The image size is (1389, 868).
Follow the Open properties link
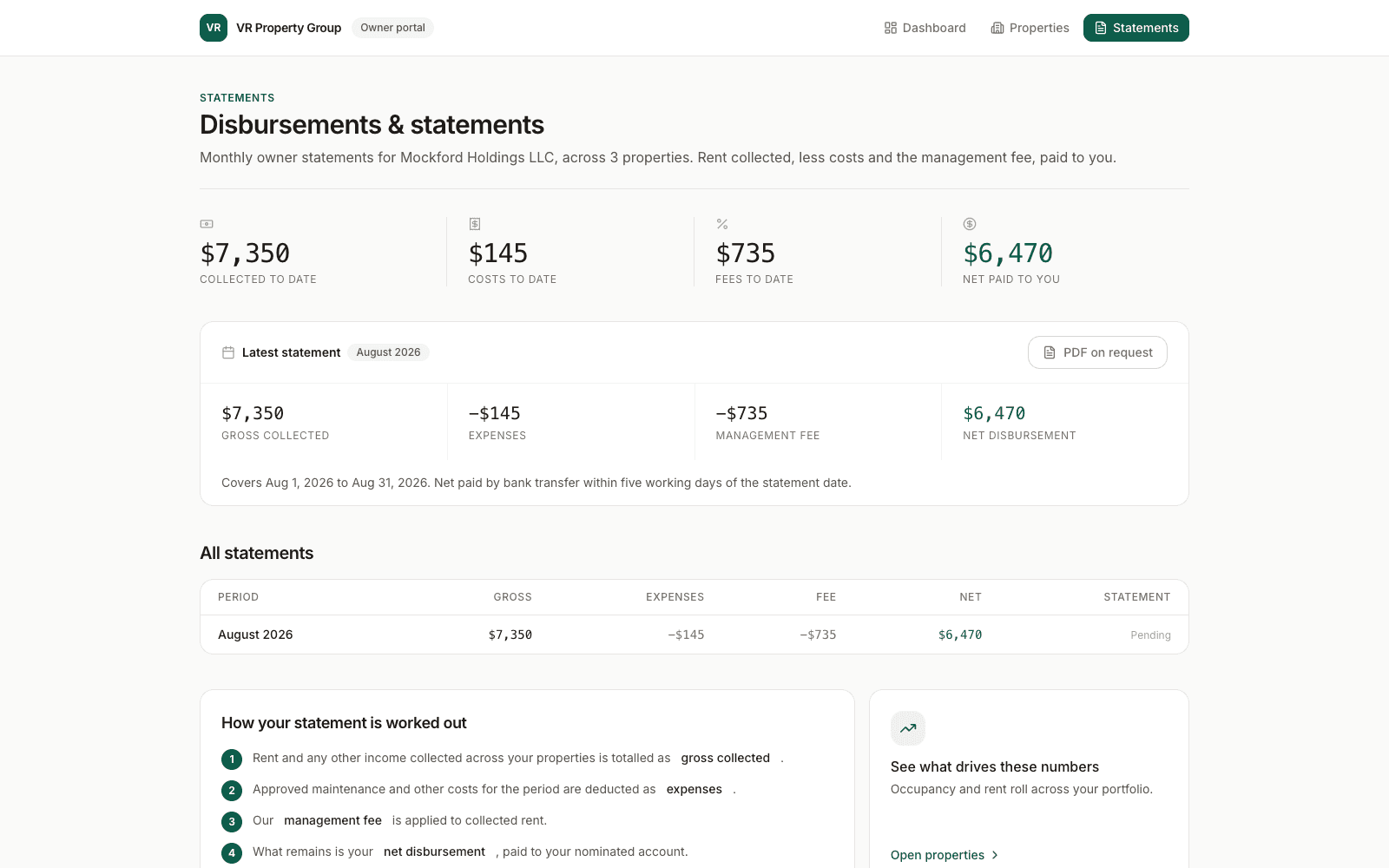(945, 855)
